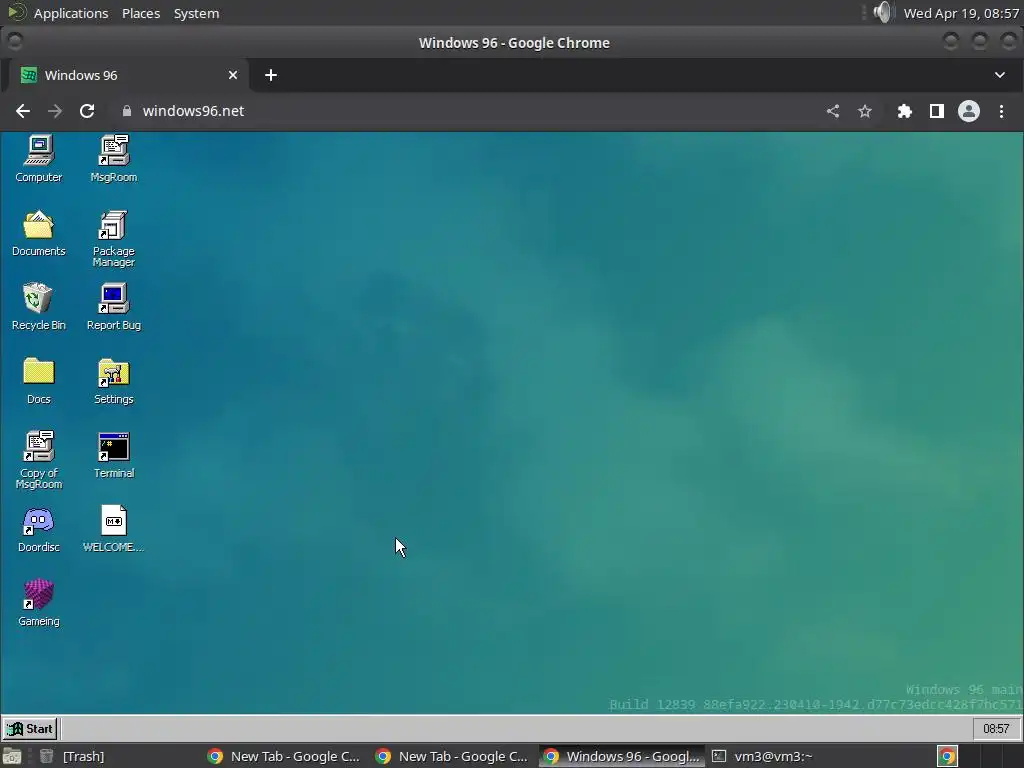The image size is (1024, 768).
Task: Open the Chrome extensions puzzle icon
Action: (904, 111)
